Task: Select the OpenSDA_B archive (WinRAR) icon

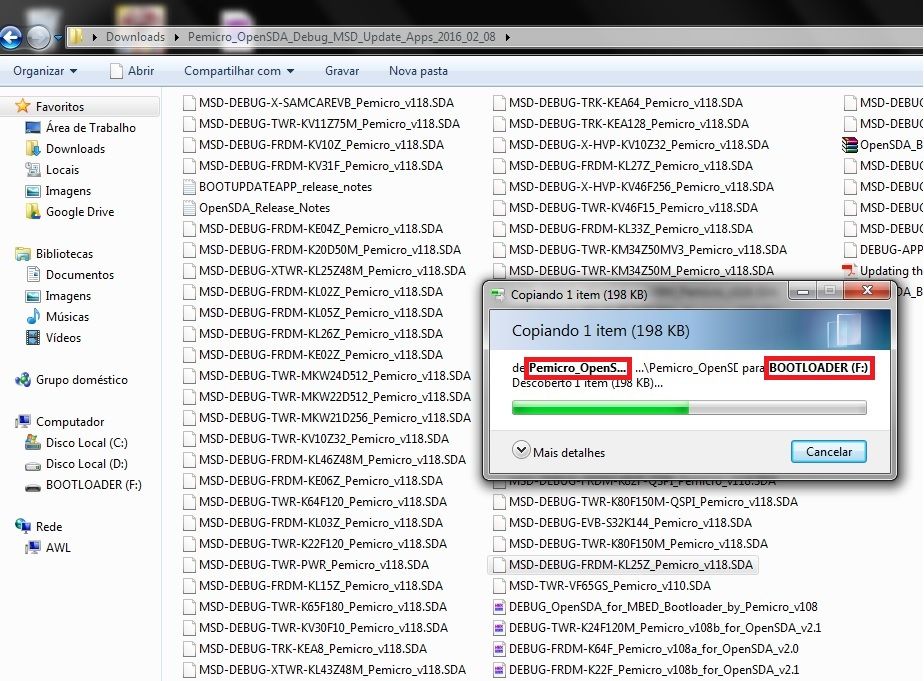Action: [850, 145]
